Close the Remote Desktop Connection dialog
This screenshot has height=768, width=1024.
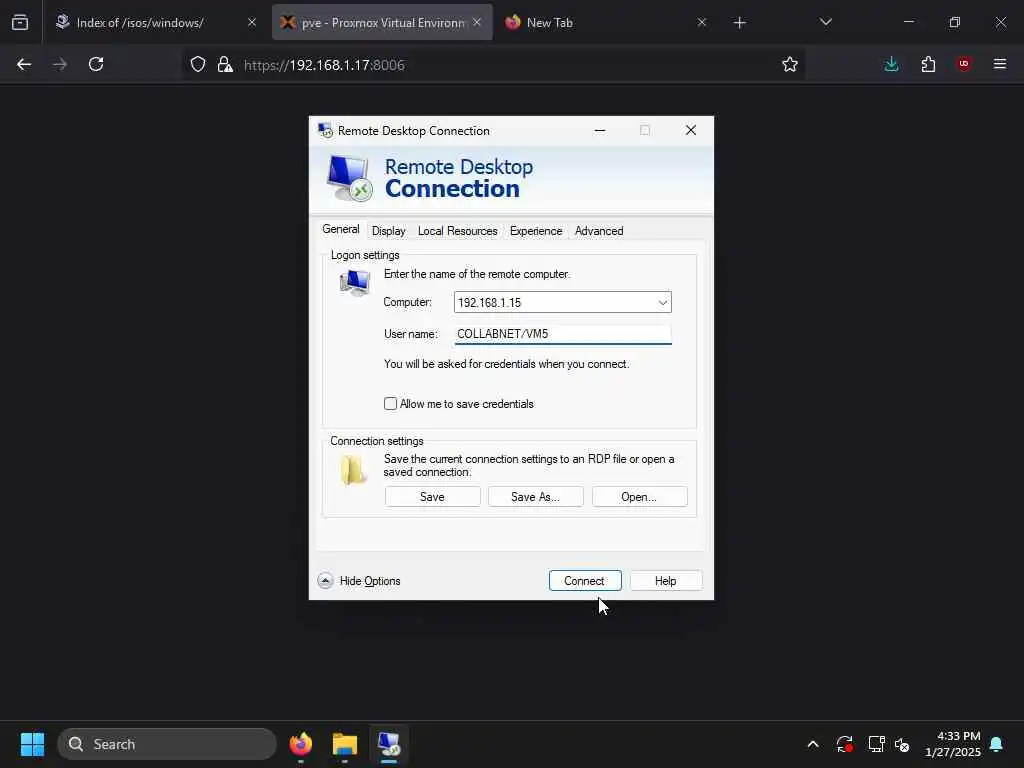[690, 131]
